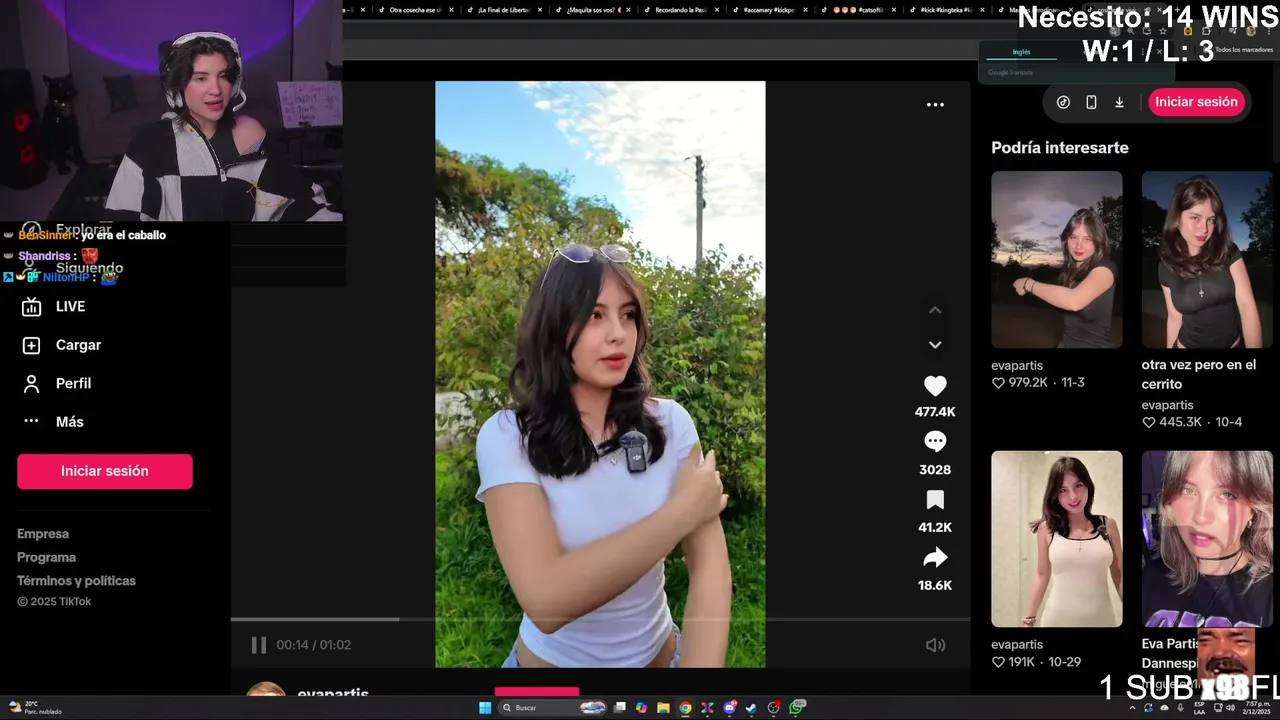Show hidden system tray icons chevron
1280x720 pixels.
point(1133,708)
